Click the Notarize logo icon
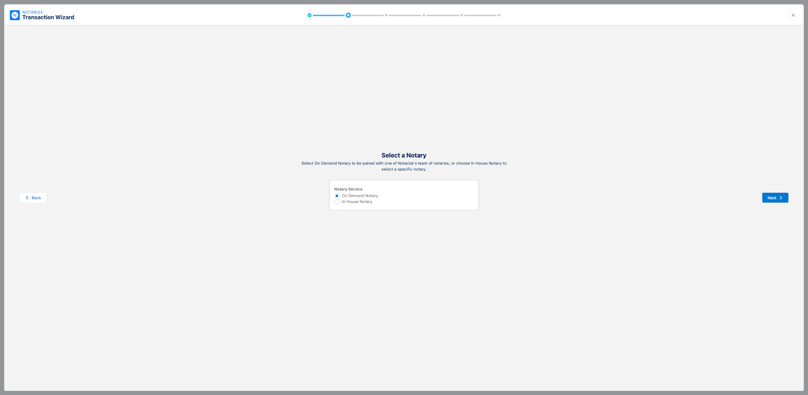Screen dimensions: 808x395 14,15
